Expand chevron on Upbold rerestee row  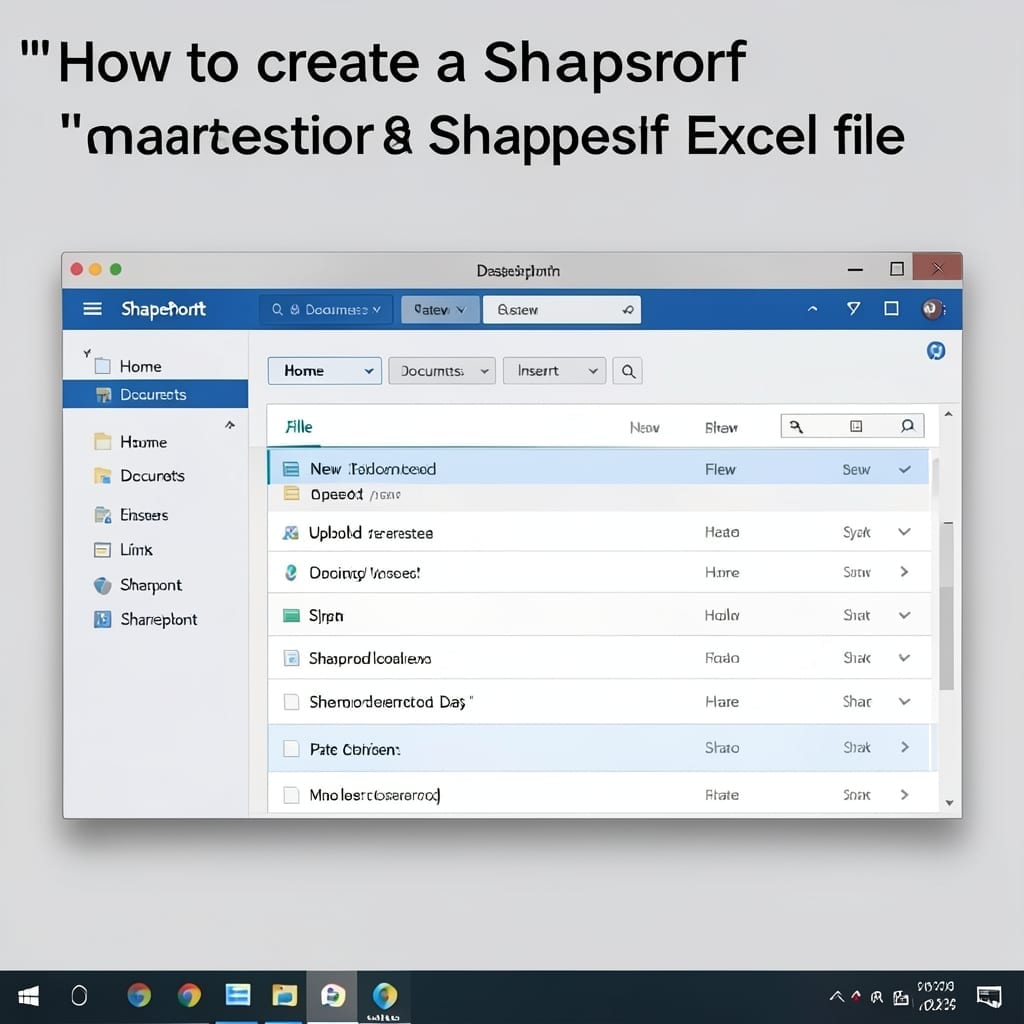[x=904, y=532]
